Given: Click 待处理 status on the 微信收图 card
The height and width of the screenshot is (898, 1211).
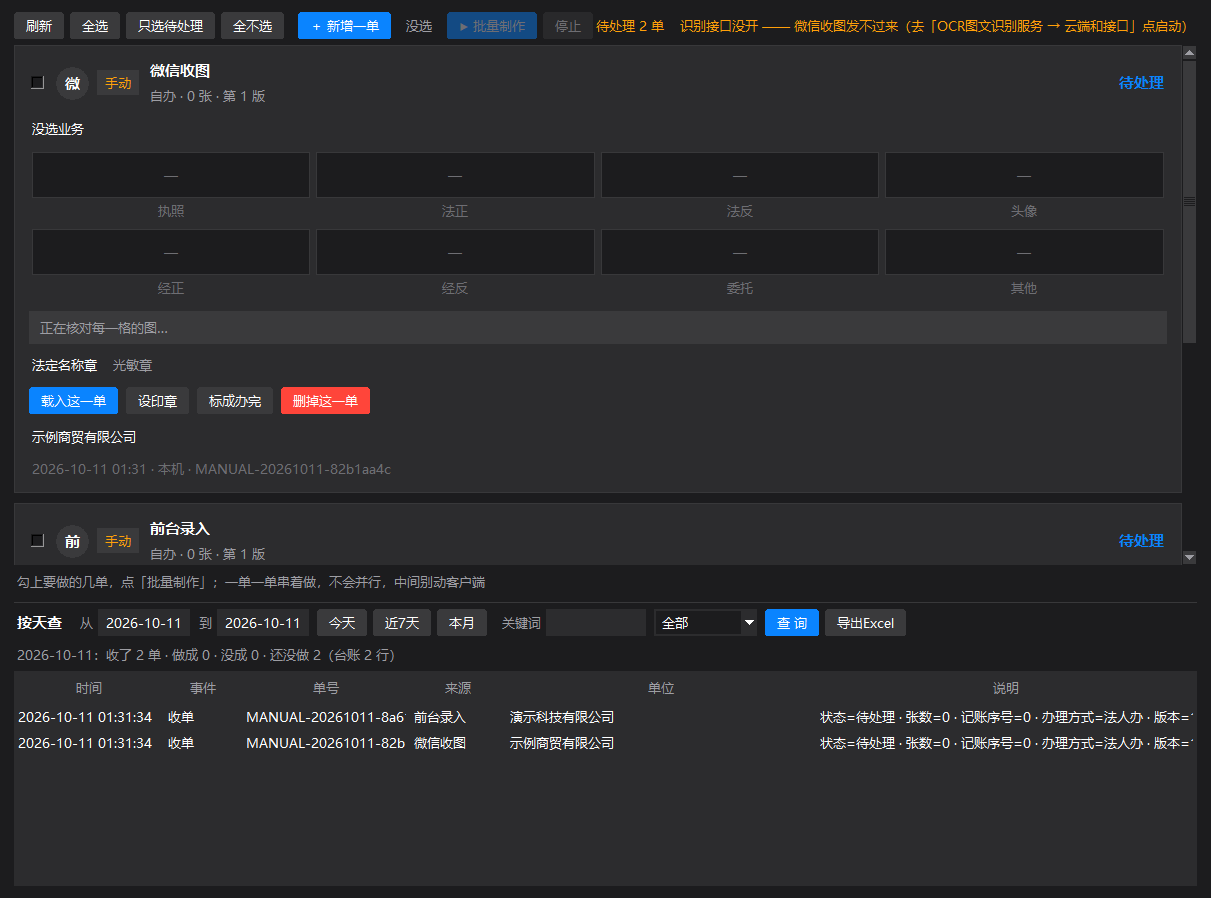Looking at the screenshot, I should (1141, 83).
